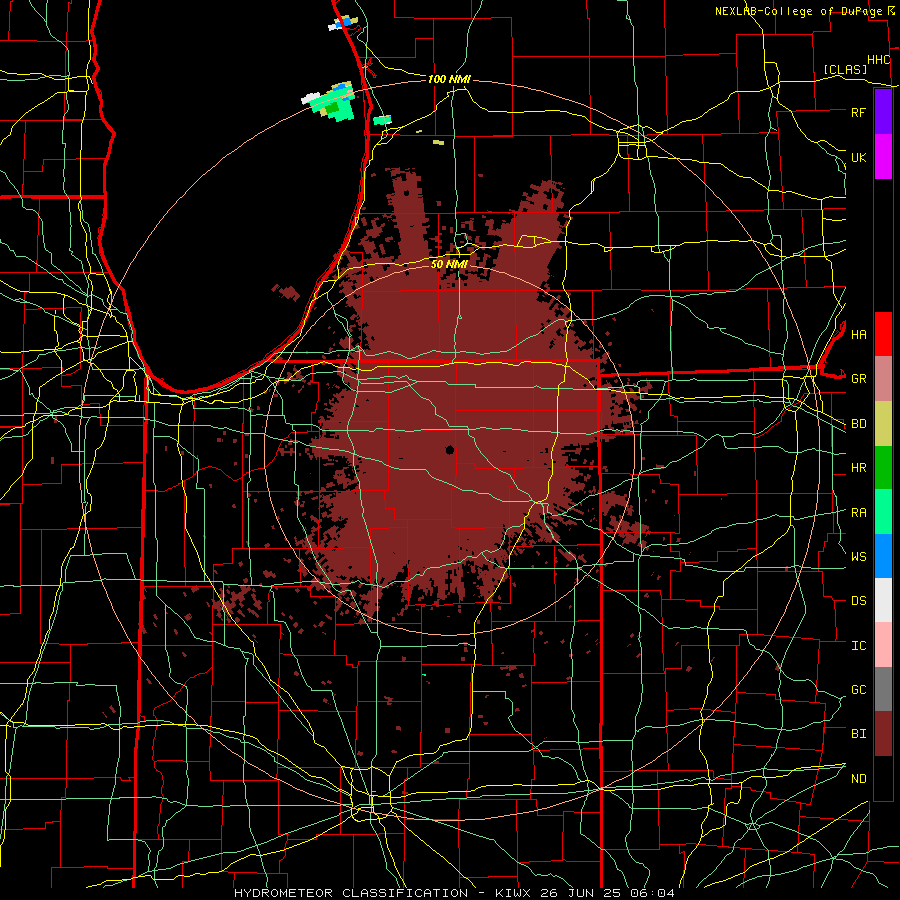
Task: Select the "DS" legend label
Action: click(x=858, y=601)
